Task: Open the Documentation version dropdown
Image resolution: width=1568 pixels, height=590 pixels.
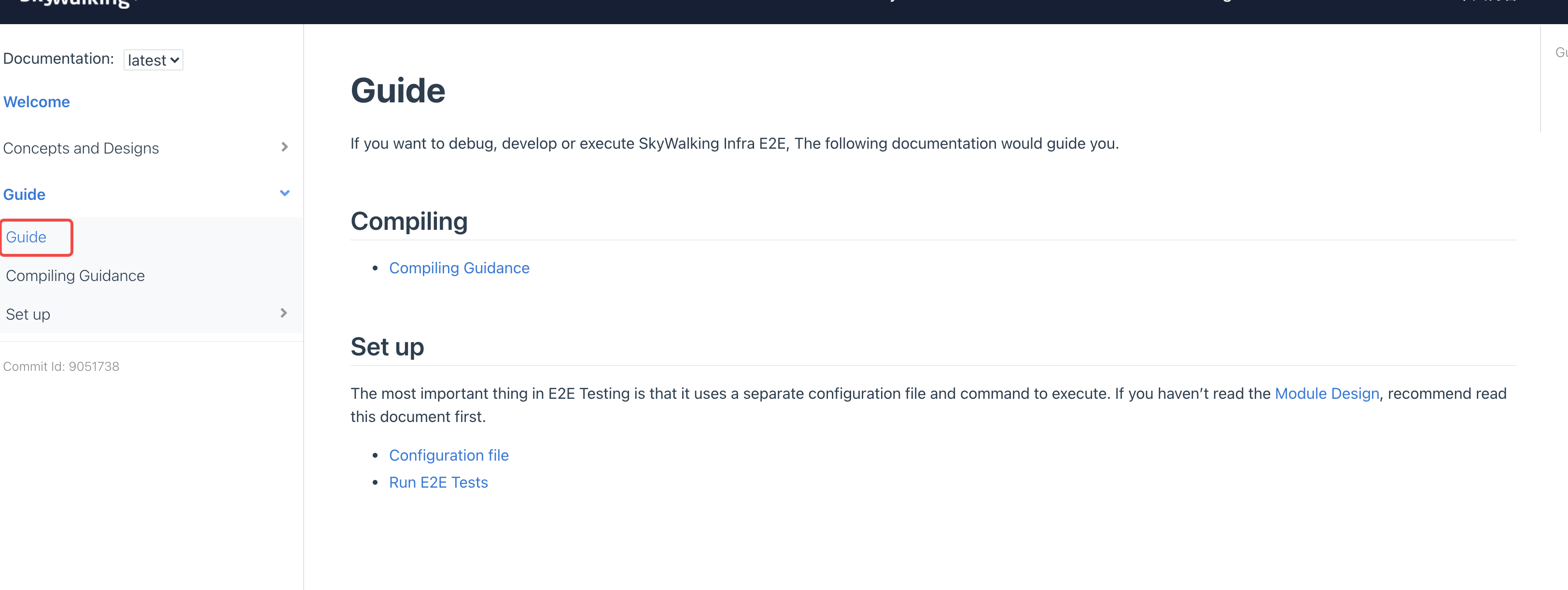Action: pyautogui.click(x=153, y=60)
